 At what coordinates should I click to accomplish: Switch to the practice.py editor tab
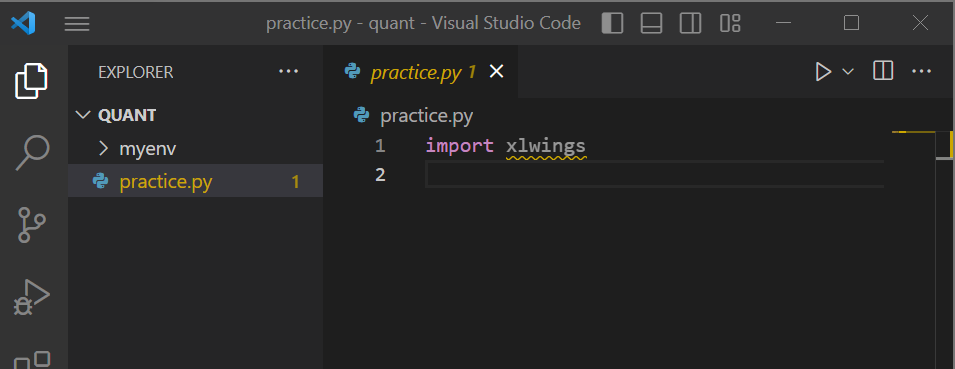click(x=421, y=72)
